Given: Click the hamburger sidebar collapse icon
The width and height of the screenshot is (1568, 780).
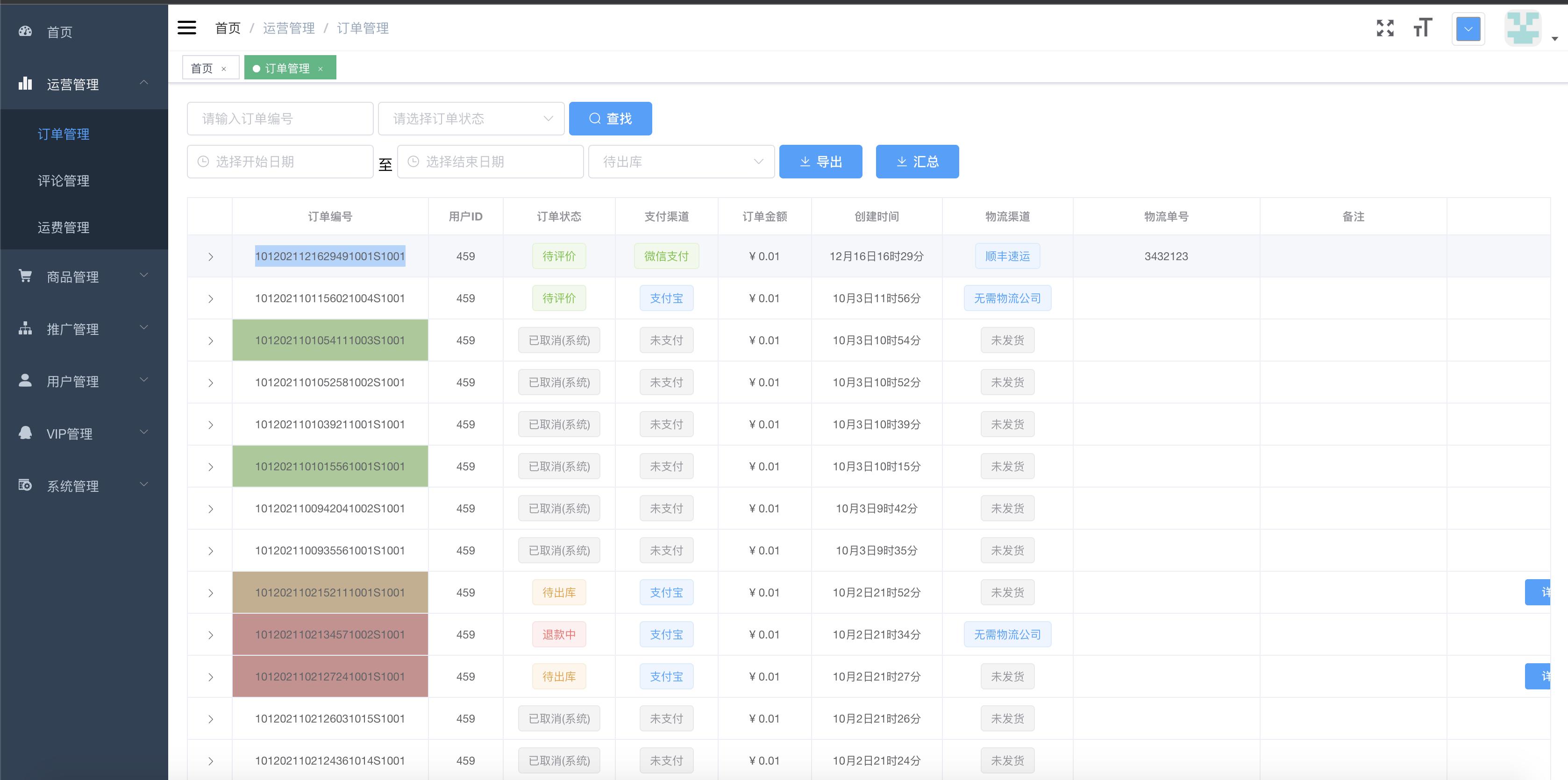Looking at the screenshot, I should pos(186,28).
